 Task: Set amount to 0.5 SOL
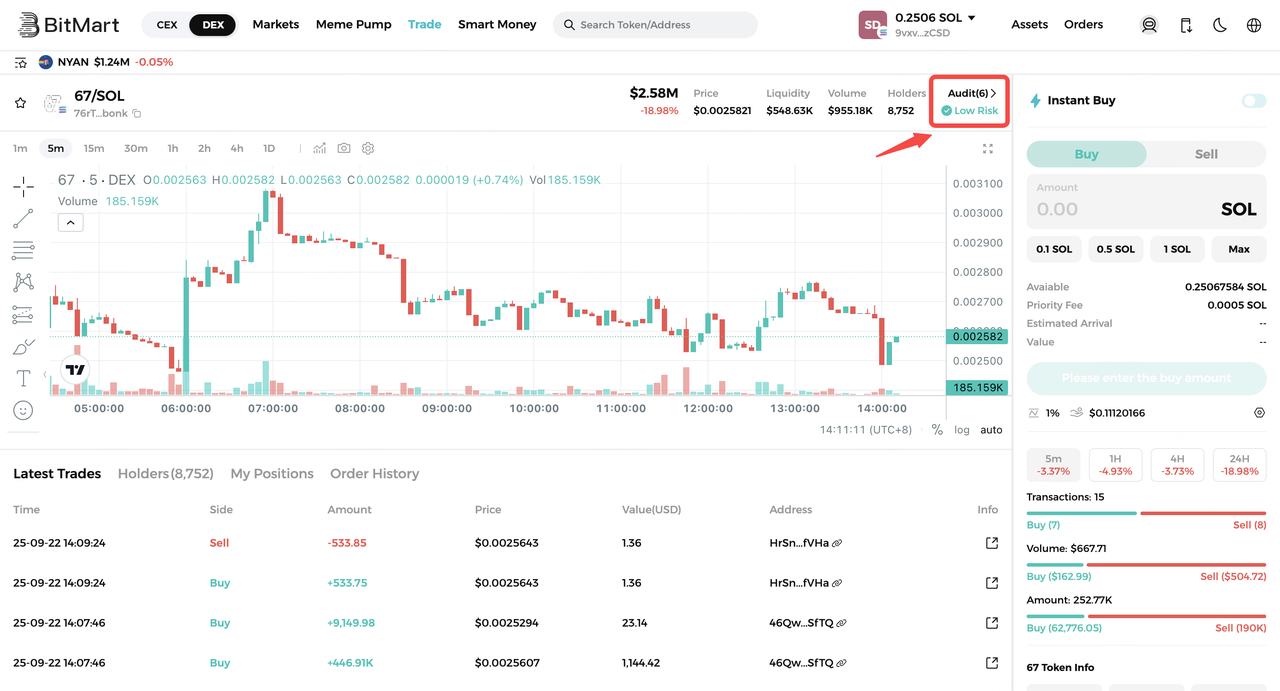1116,249
